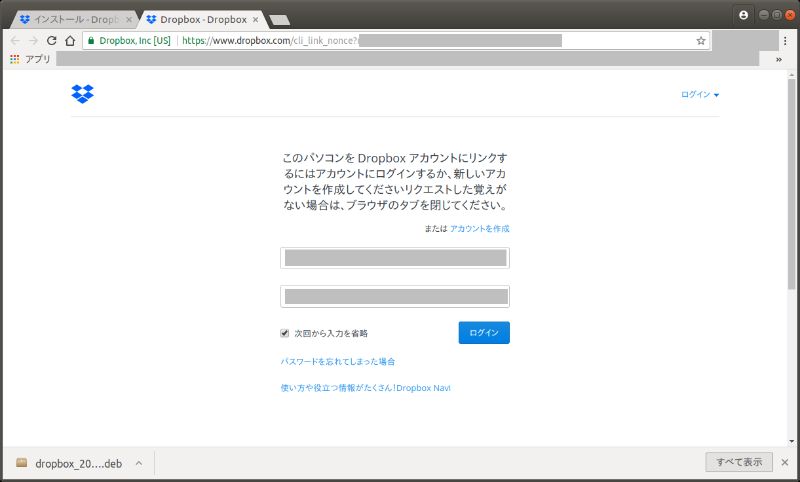The width and height of the screenshot is (800, 482).
Task: Open a new tab
Action: [x=280, y=20]
